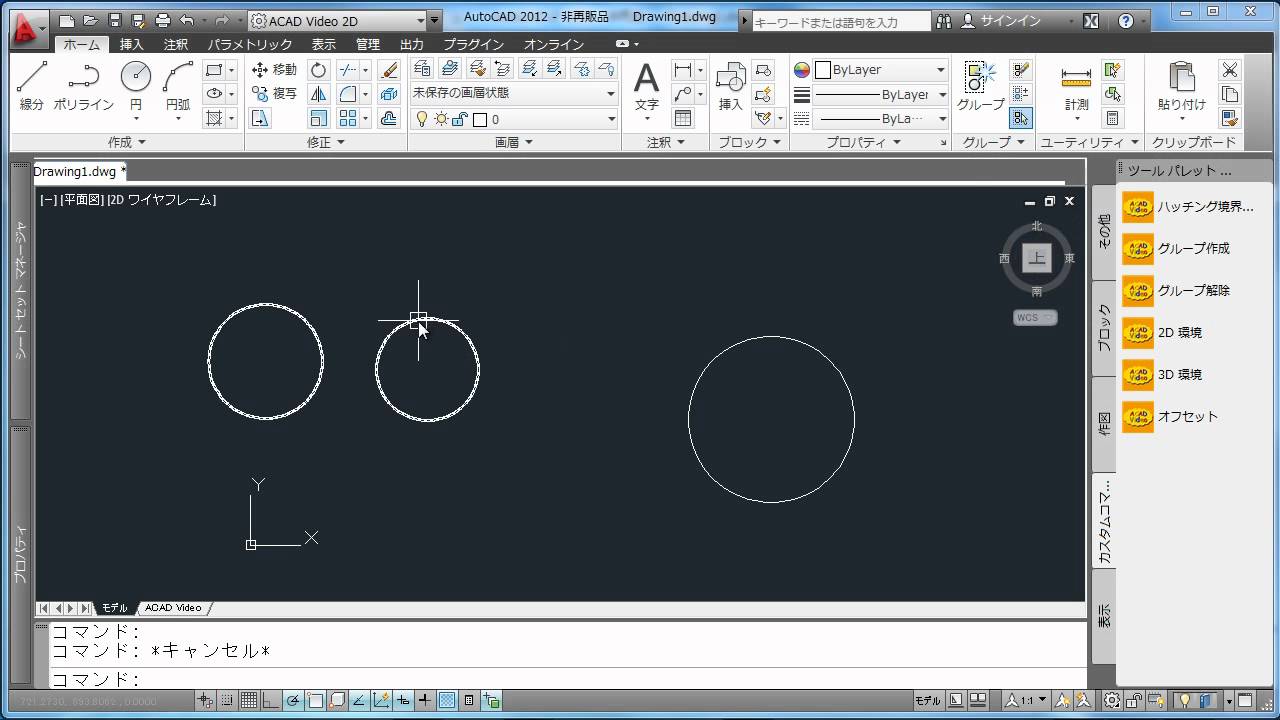This screenshot has height=720, width=1280.
Task: Toggle Polar tracking in status bar
Action: 292,700
